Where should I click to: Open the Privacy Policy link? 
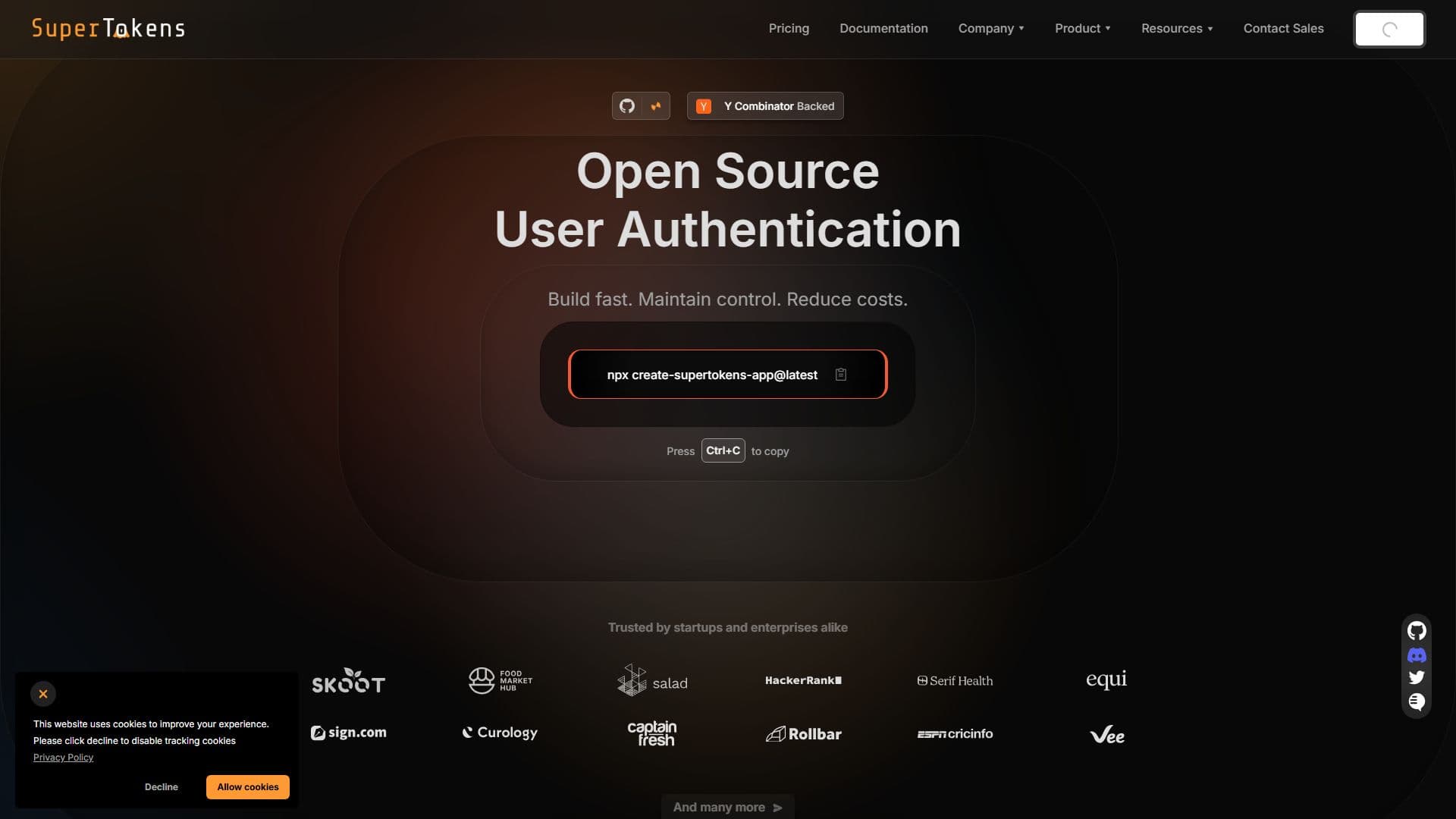[63, 758]
